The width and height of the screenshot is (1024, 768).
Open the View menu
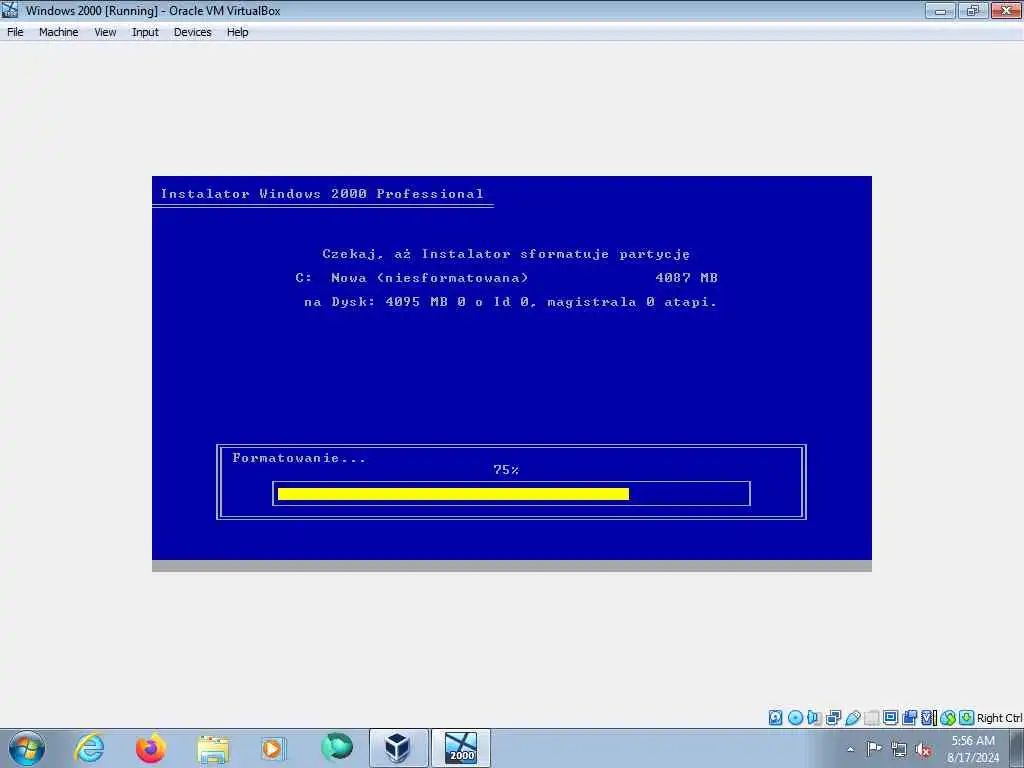[x=105, y=32]
